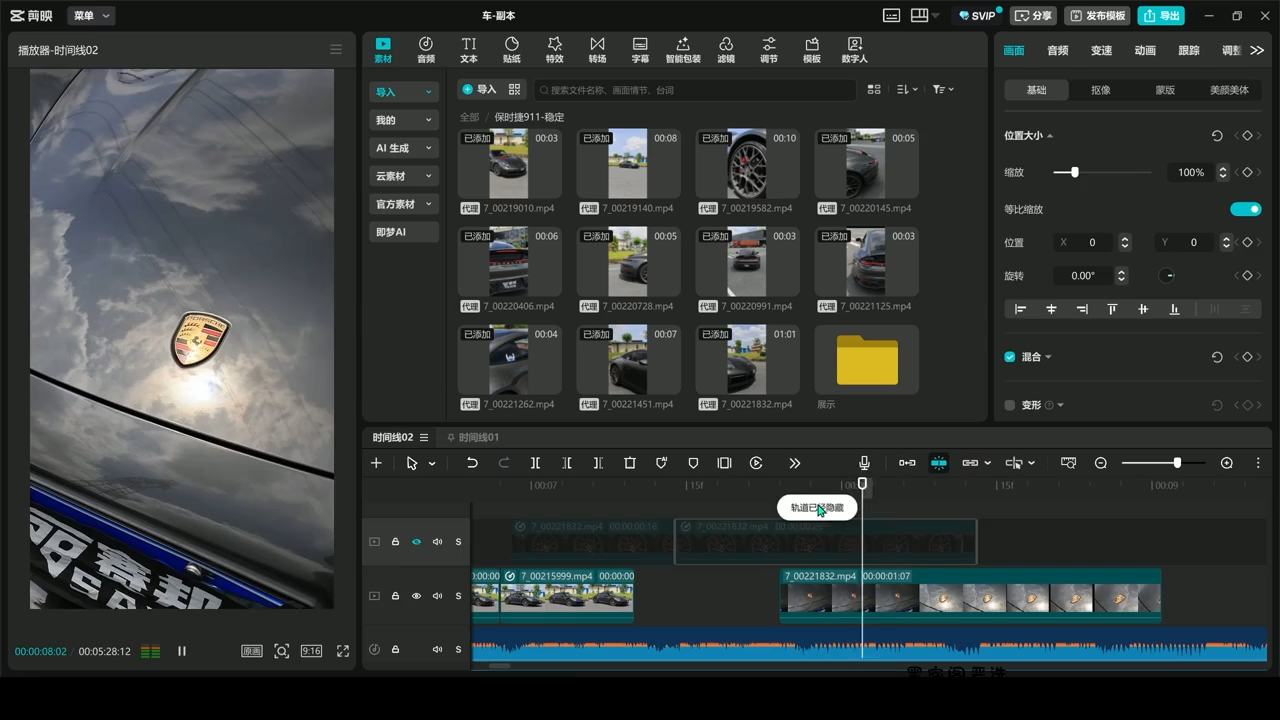Click the 导入 import media button
Viewport: 1280px width, 720px height.
(x=479, y=90)
